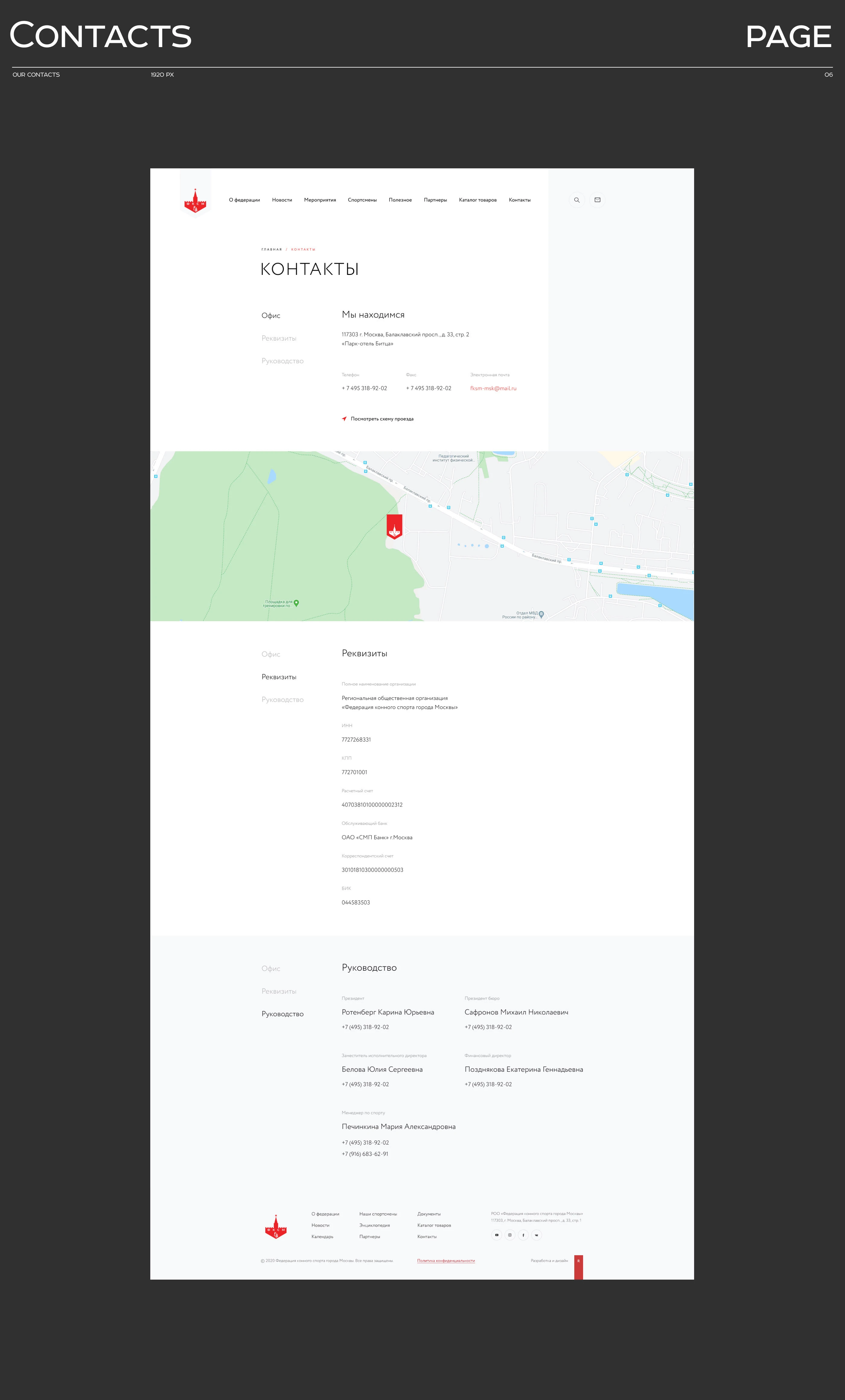Screen dimensions: 845x1400
Task: Click the search magnifier icon in header
Action: pyautogui.click(x=577, y=200)
